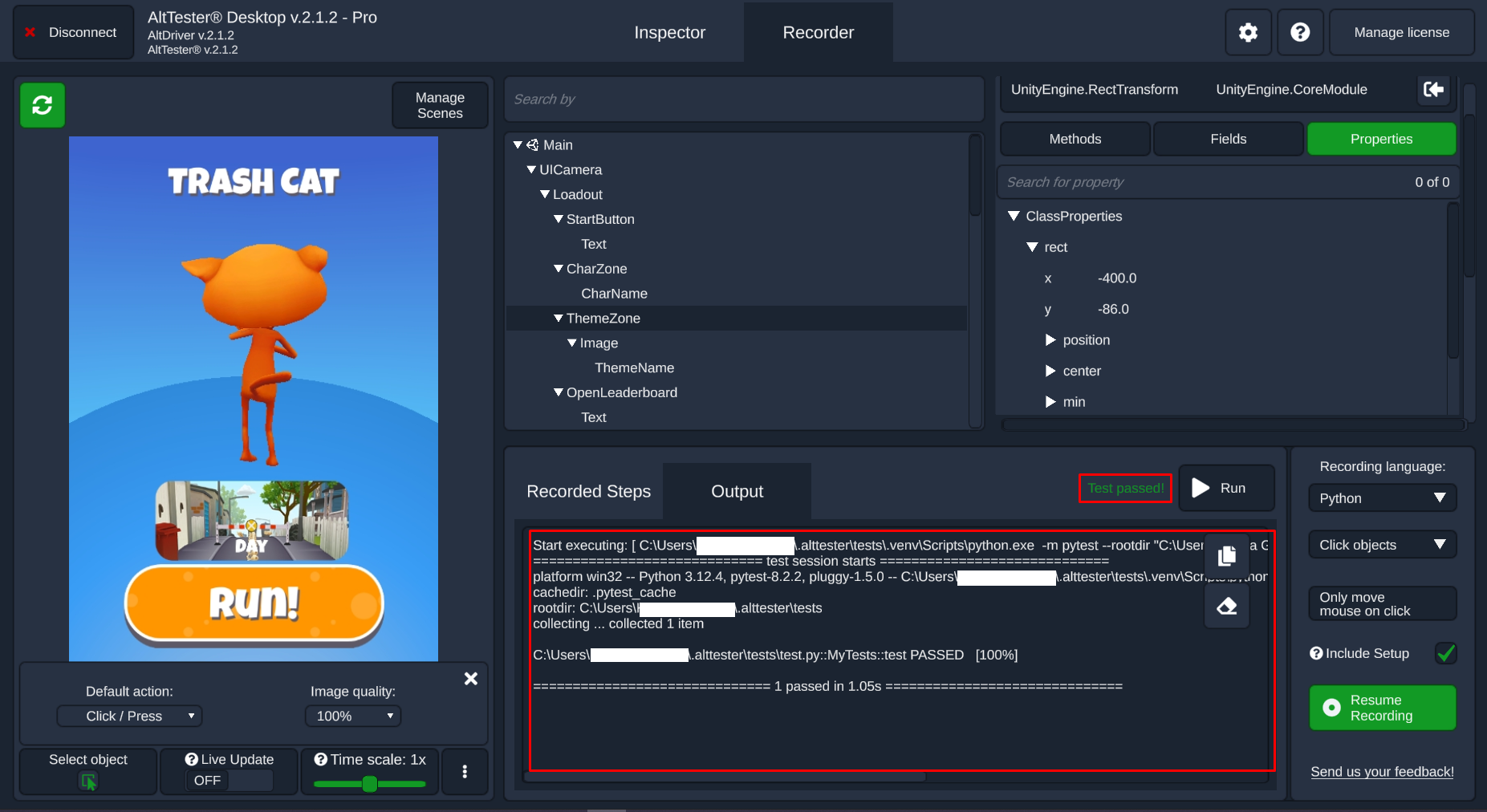This screenshot has height=812, width=1487.
Task: Open the Send us your feedback link
Action: click(x=1381, y=771)
